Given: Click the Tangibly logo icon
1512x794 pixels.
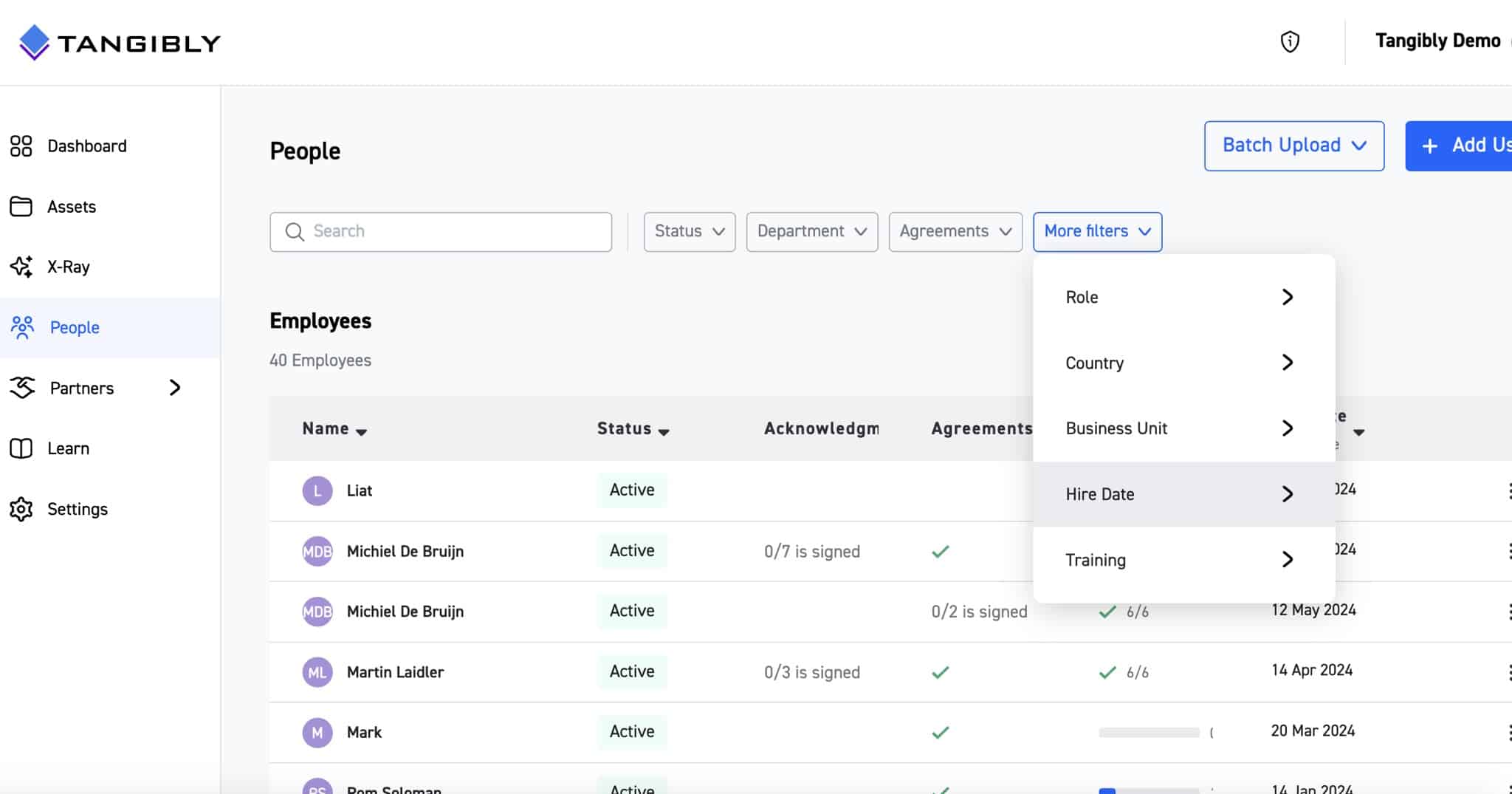Looking at the screenshot, I should pos(34,43).
